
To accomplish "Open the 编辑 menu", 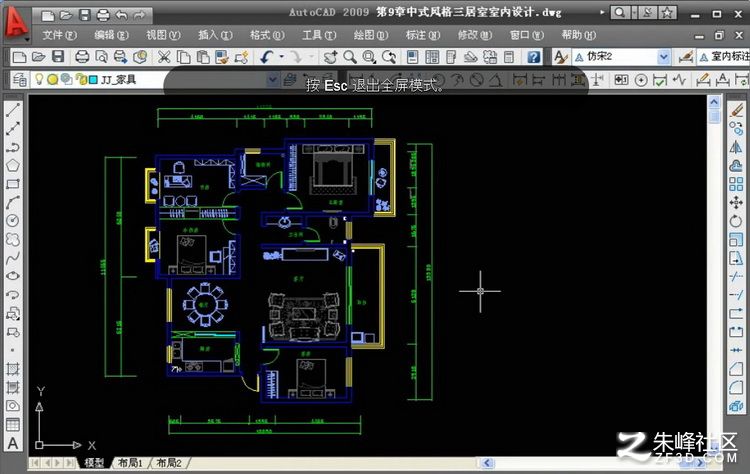I will 111,35.
